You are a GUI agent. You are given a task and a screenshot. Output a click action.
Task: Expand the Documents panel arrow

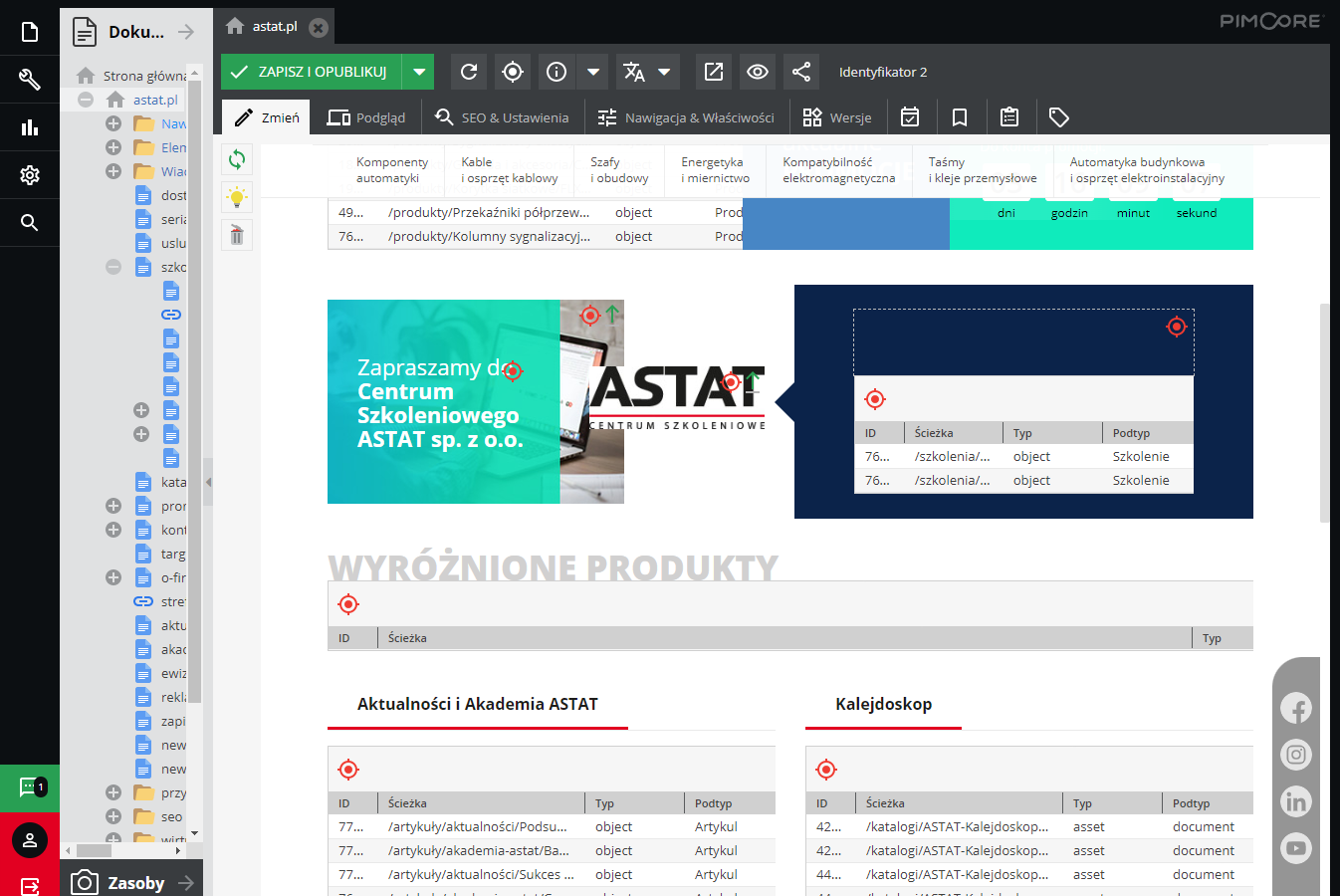tap(186, 32)
